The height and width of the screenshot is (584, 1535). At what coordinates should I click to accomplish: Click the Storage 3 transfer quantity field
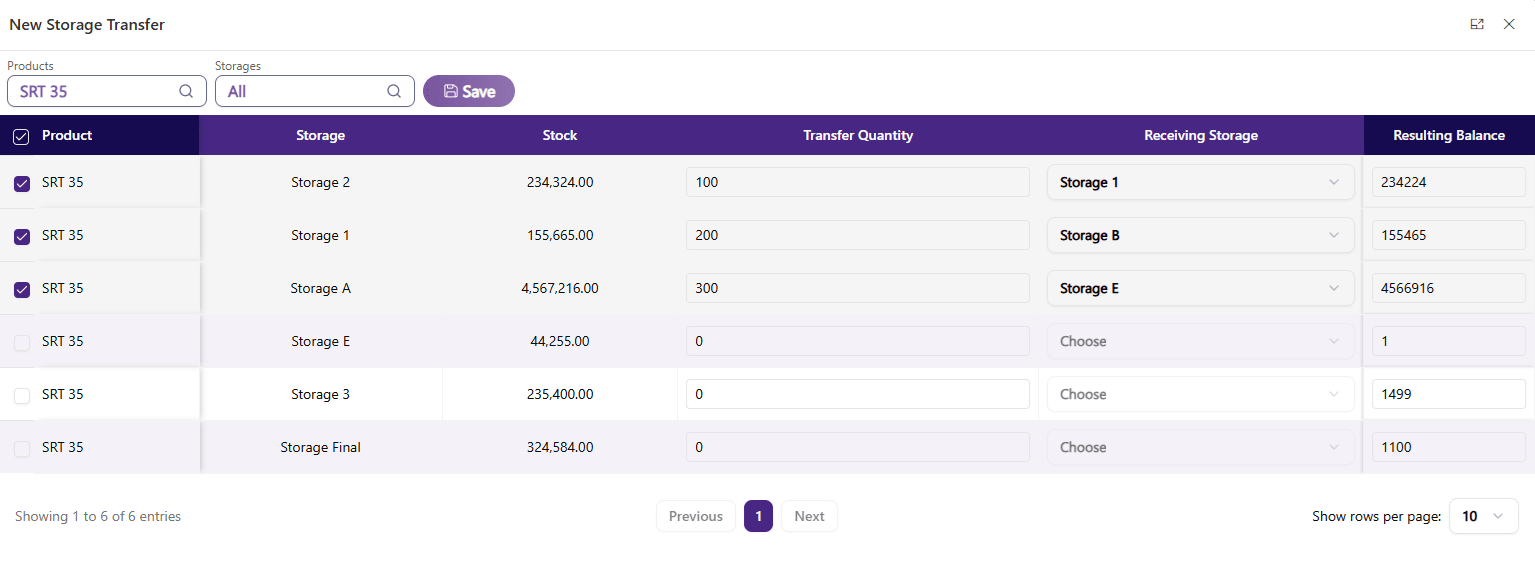(x=857, y=395)
